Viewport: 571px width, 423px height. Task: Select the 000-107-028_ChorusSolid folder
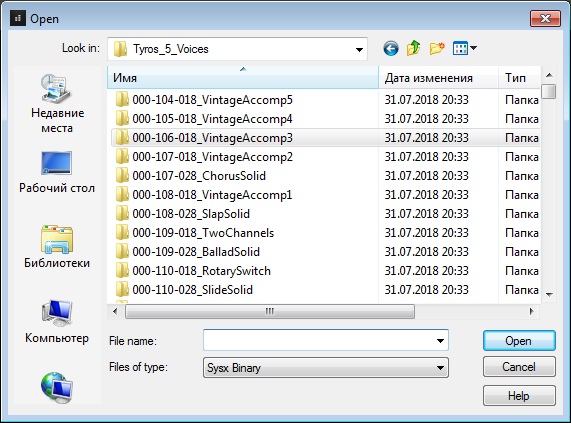coord(199,176)
